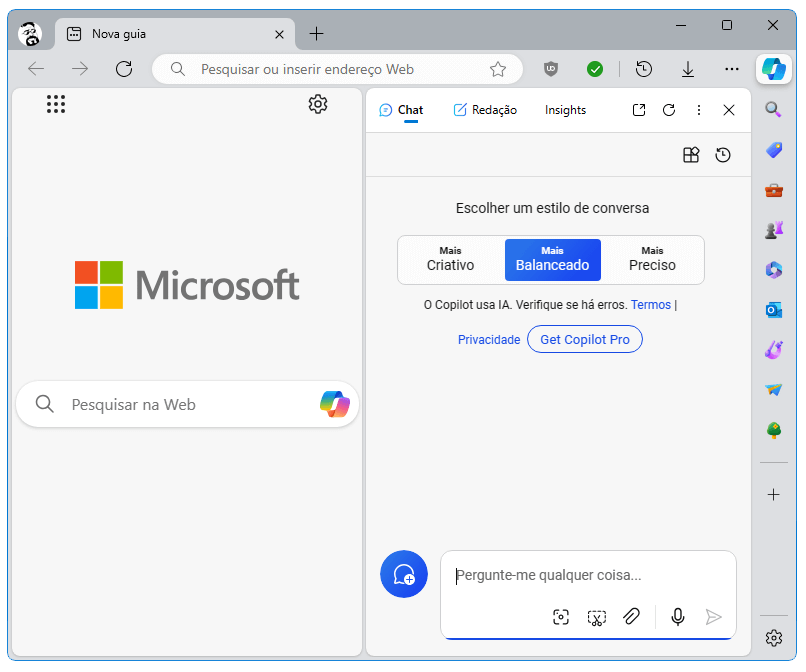Select the Mais Balanceado conversation style
This screenshot has width=806, height=672.
coord(553,260)
